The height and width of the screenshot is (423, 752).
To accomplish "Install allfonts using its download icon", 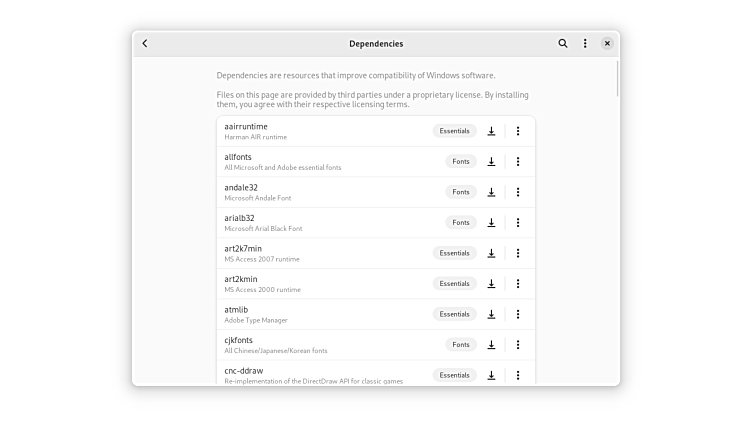I will 491,161.
